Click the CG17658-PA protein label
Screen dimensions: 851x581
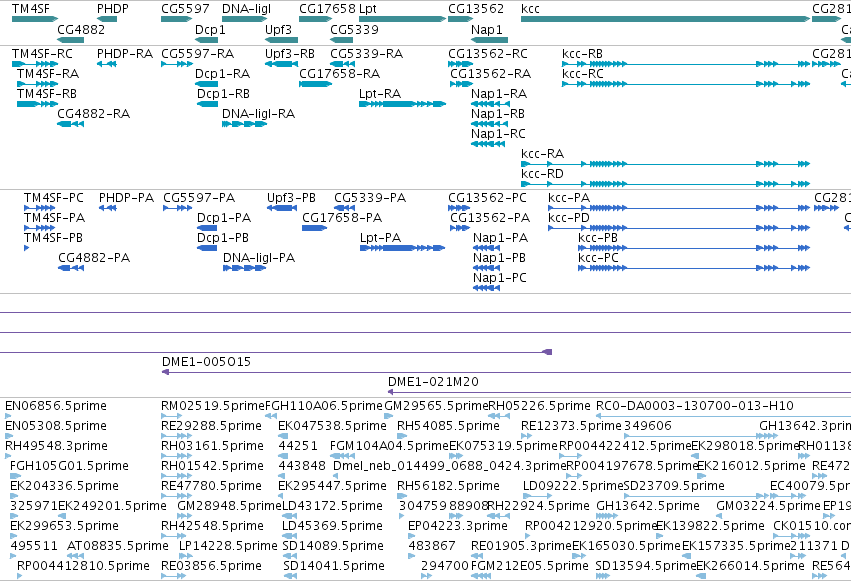342,218
